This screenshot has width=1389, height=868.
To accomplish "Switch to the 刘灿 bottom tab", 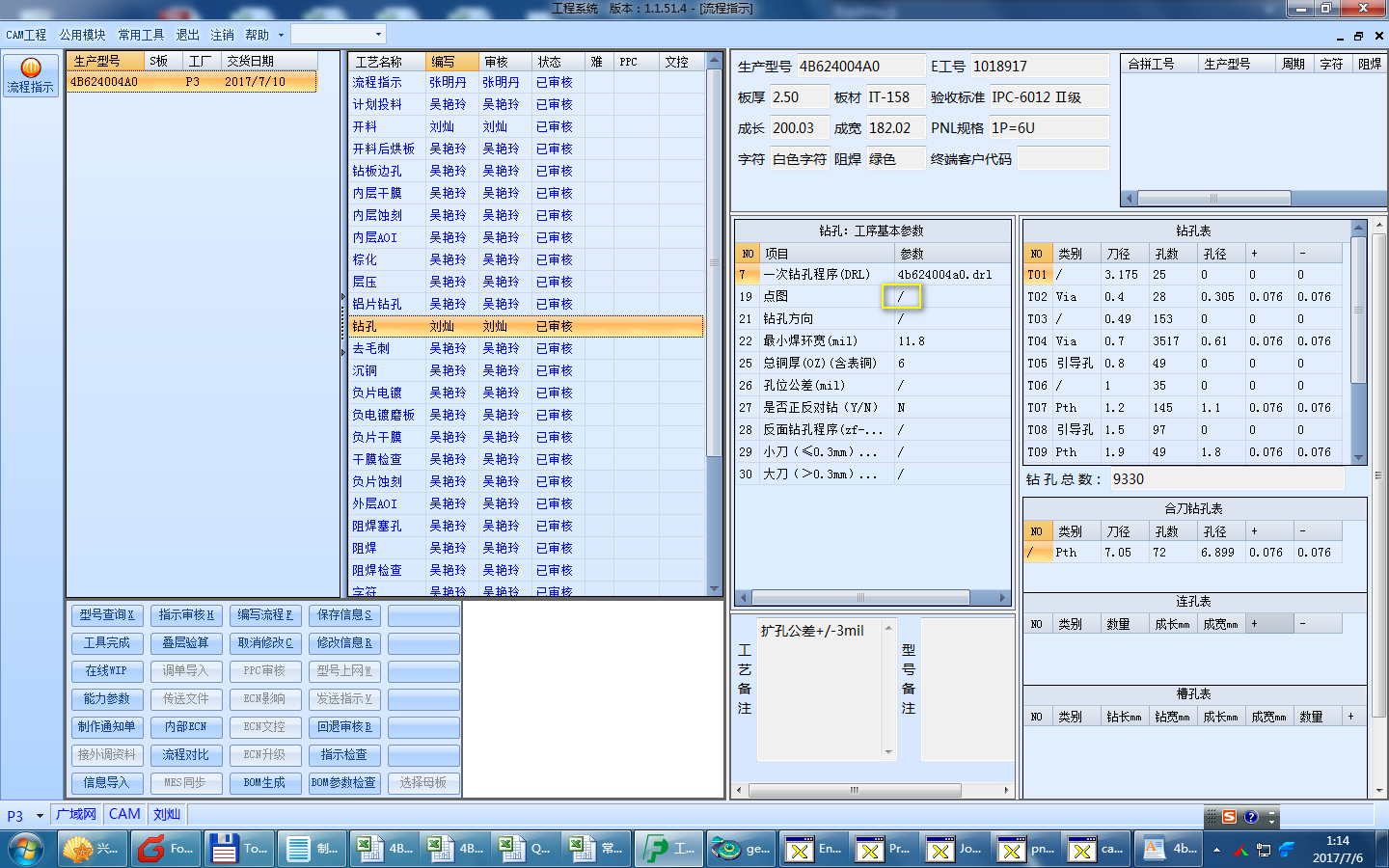I will [167, 814].
